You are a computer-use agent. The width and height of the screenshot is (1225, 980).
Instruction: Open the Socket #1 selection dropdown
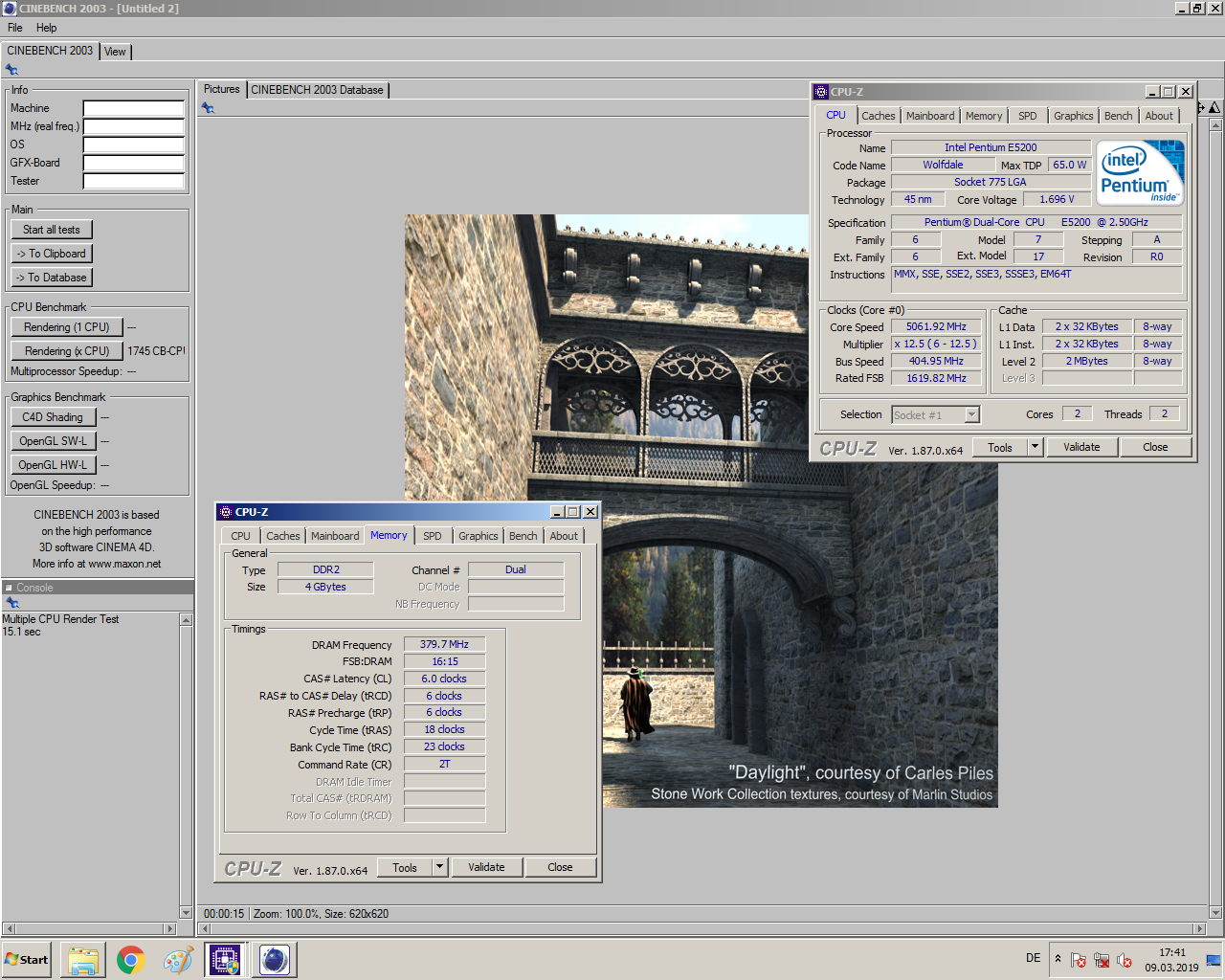(972, 415)
